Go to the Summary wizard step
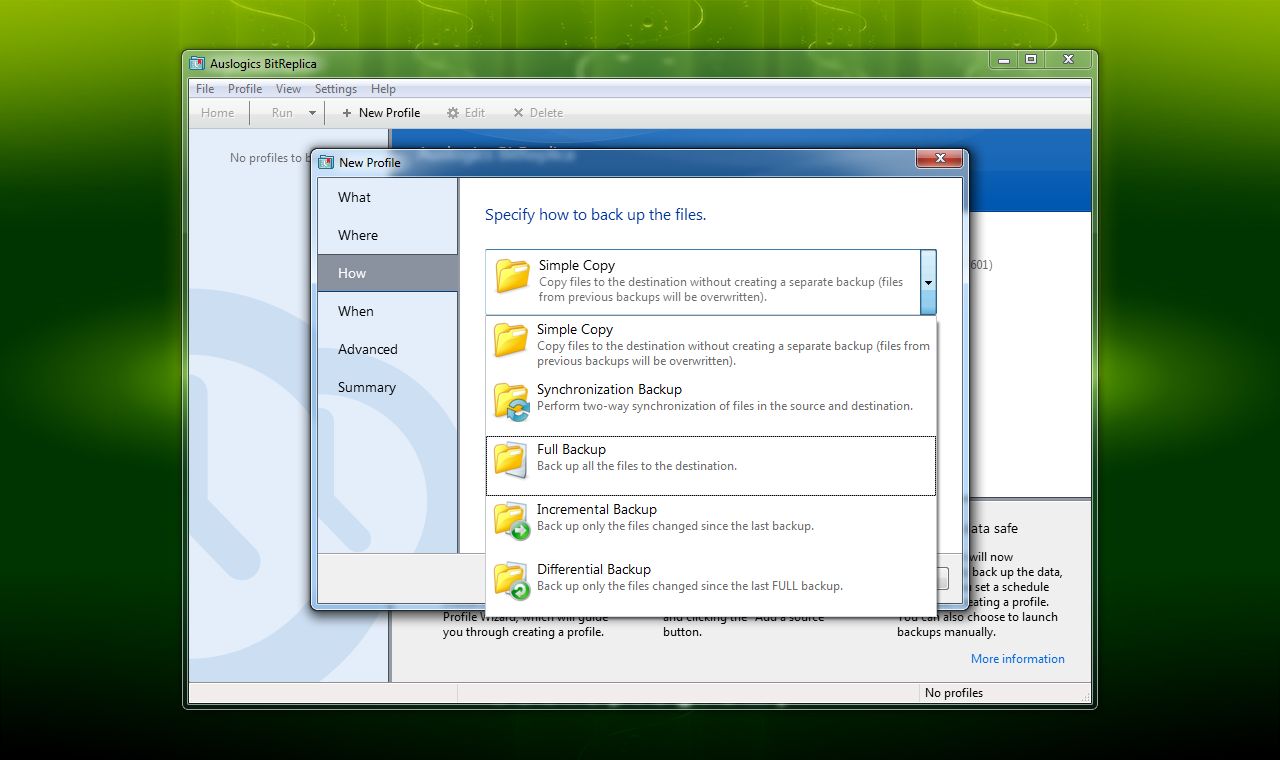 click(x=388, y=387)
